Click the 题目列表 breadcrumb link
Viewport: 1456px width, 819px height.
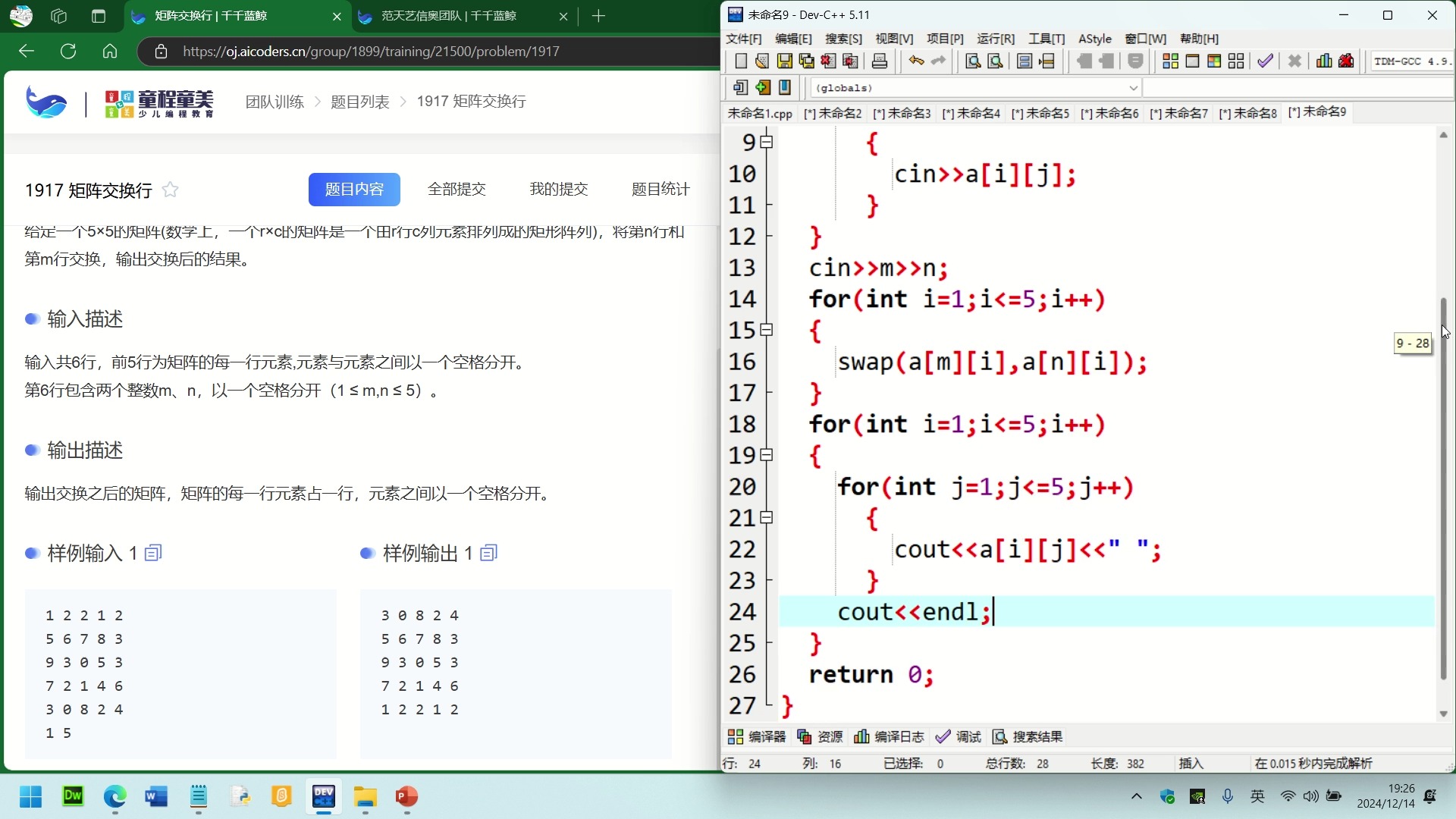click(x=360, y=102)
